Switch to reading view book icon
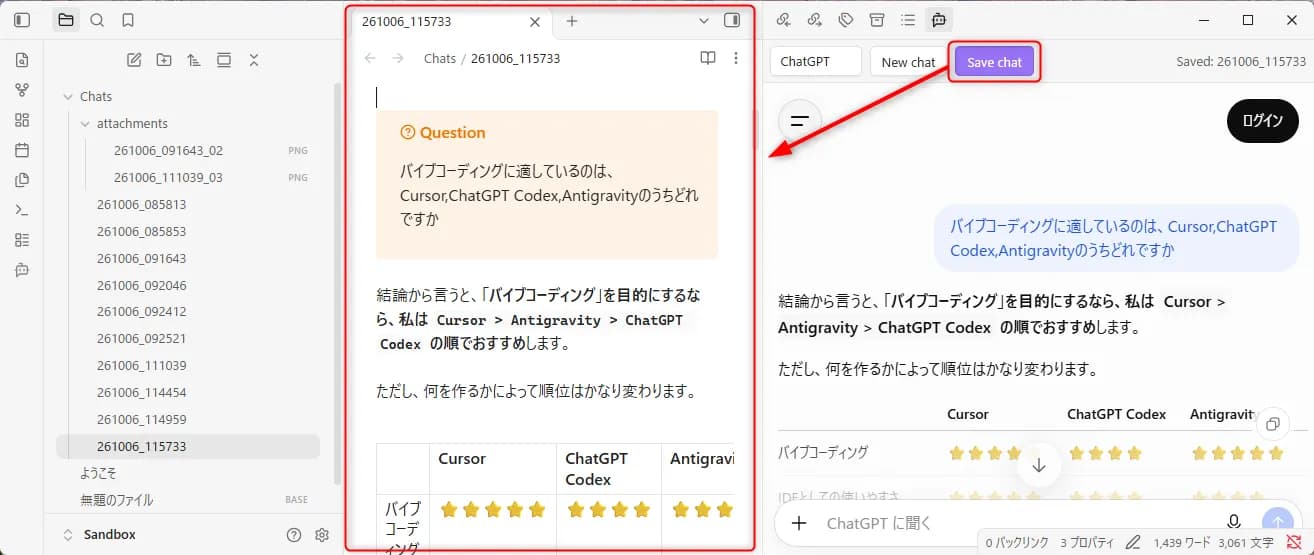 pyautogui.click(x=708, y=58)
